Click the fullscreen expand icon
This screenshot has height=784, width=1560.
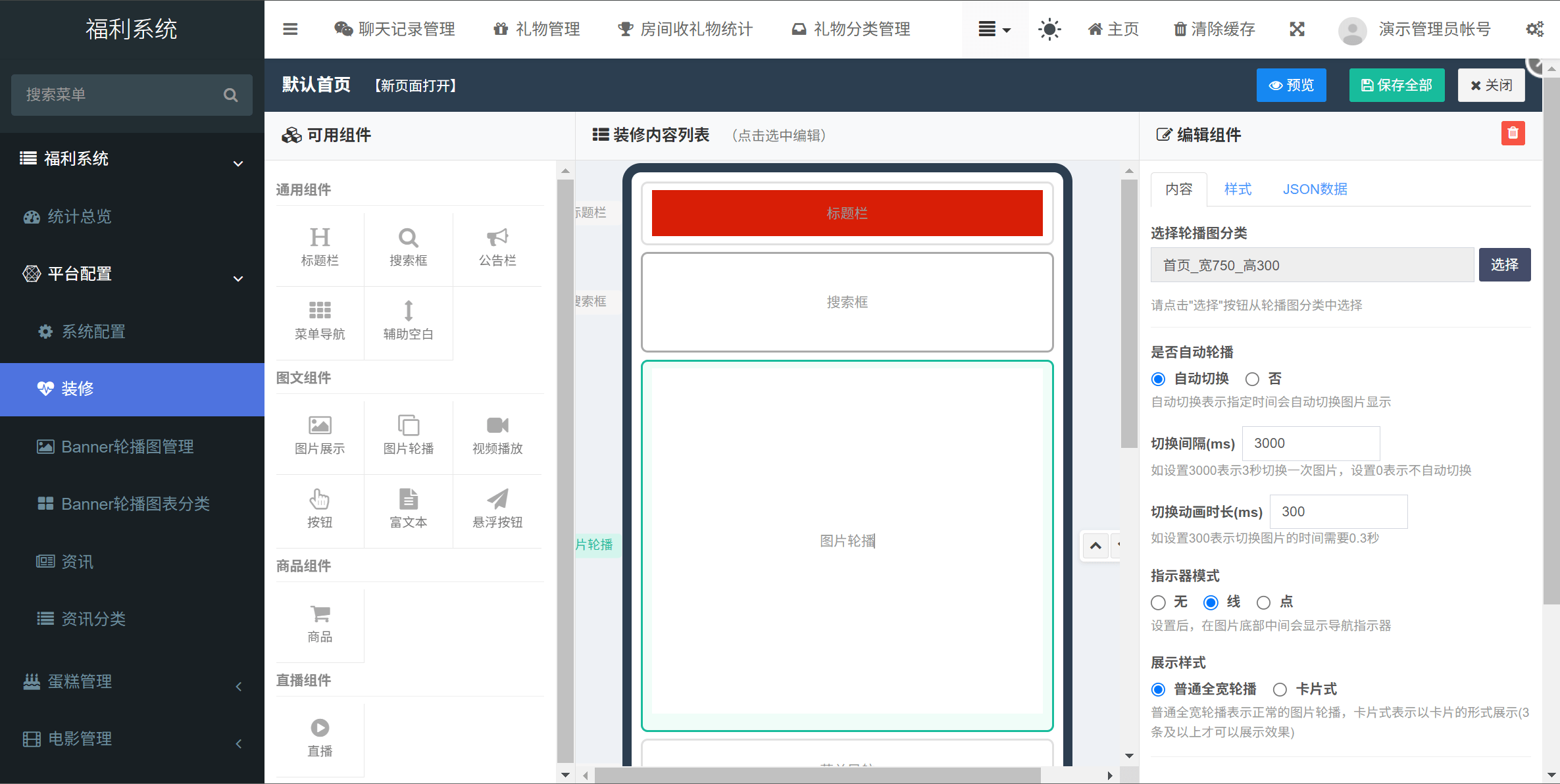point(1297,30)
